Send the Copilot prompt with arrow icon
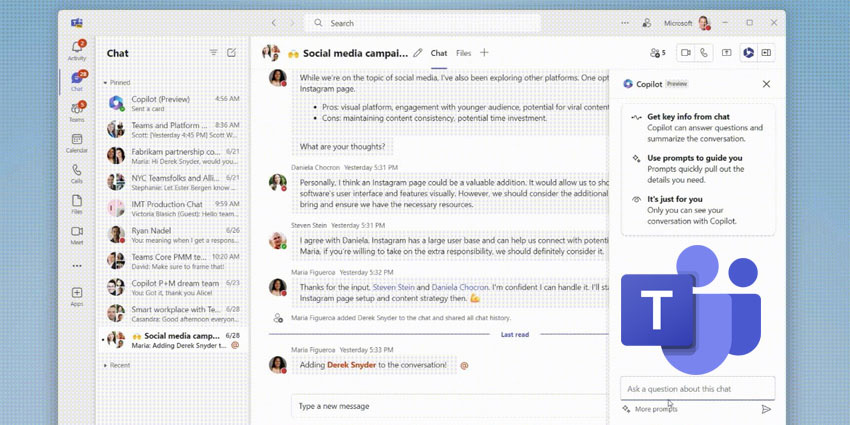Image resolution: width=850 pixels, height=425 pixels. (766, 409)
